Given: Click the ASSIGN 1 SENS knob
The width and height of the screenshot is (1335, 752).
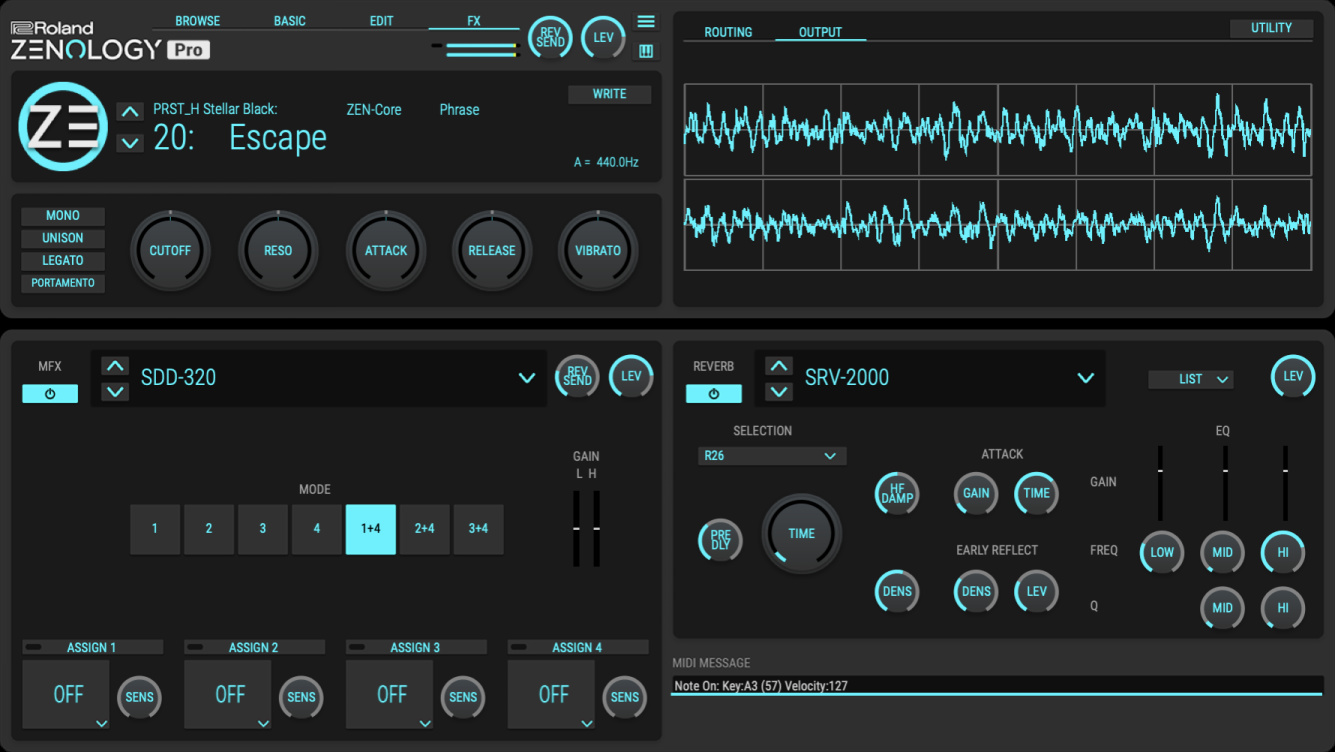Looking at the screenshot, I should pos(140,697).
